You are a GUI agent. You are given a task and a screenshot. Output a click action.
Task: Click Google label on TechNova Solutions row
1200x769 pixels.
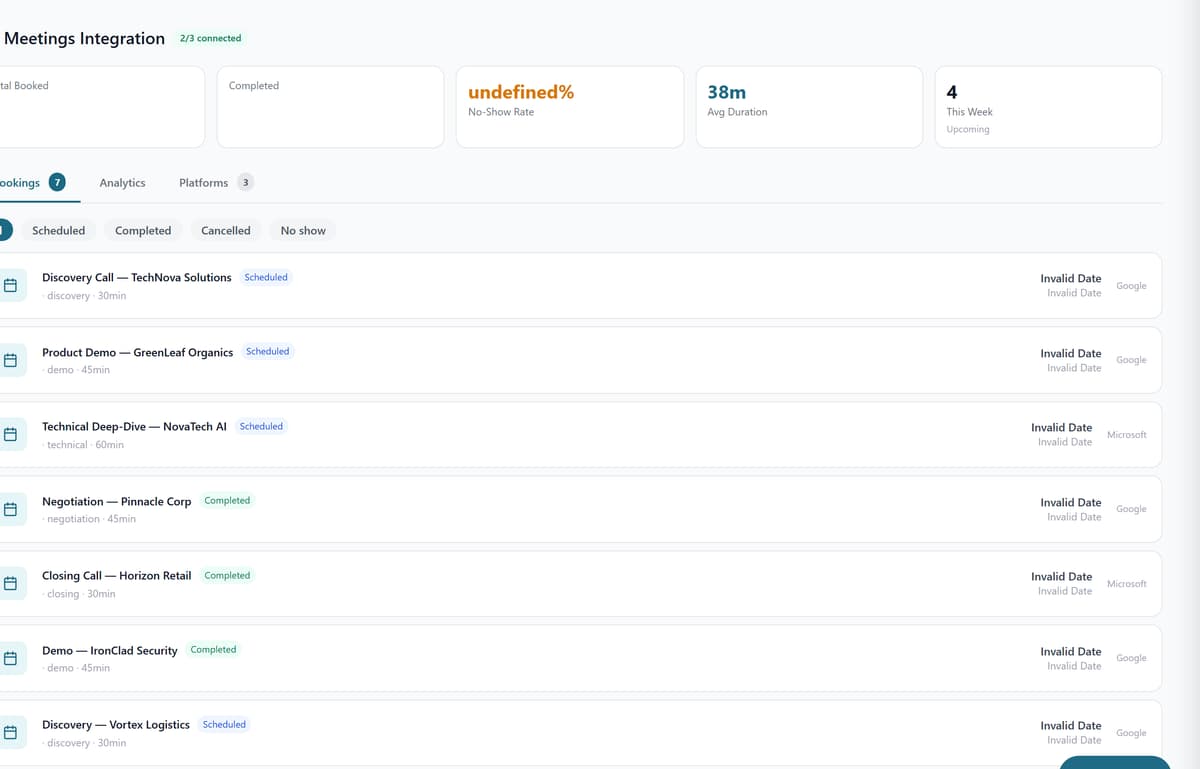pos(1131,286)
